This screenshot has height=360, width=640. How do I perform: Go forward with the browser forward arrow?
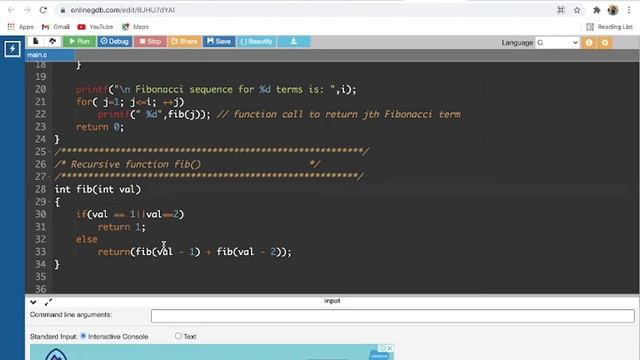coord(27,10)
